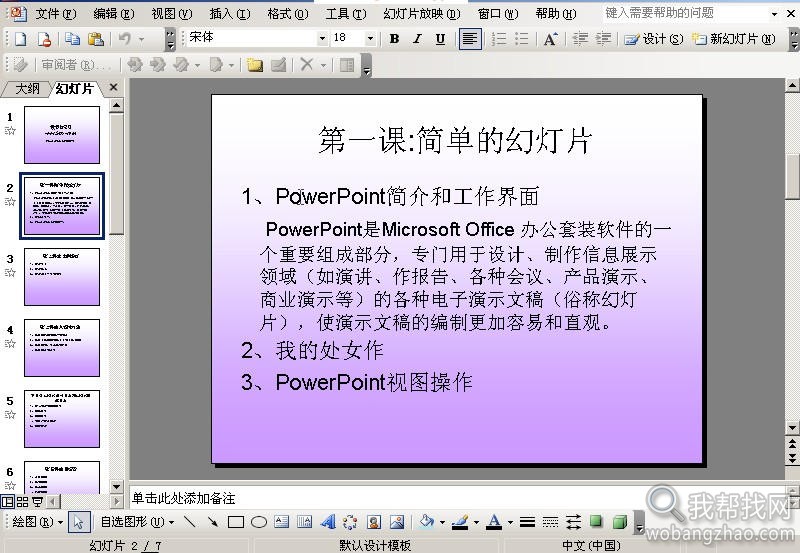Image resolution: width=800 pixels, height=553 pixels.
Task: Toggle Underline formatting
Action: [x=440, y=39]
